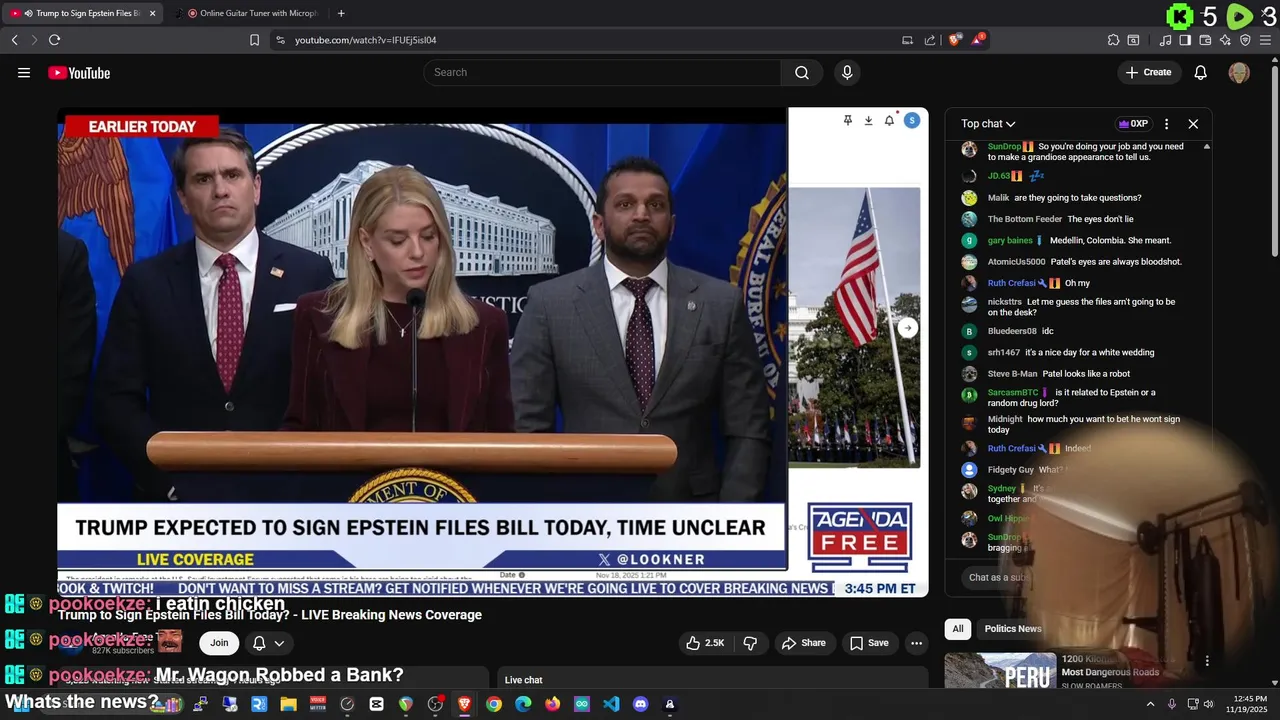Click the search magnifier button
Screen dimensions: 1280x720
click(x=802, y=72)
